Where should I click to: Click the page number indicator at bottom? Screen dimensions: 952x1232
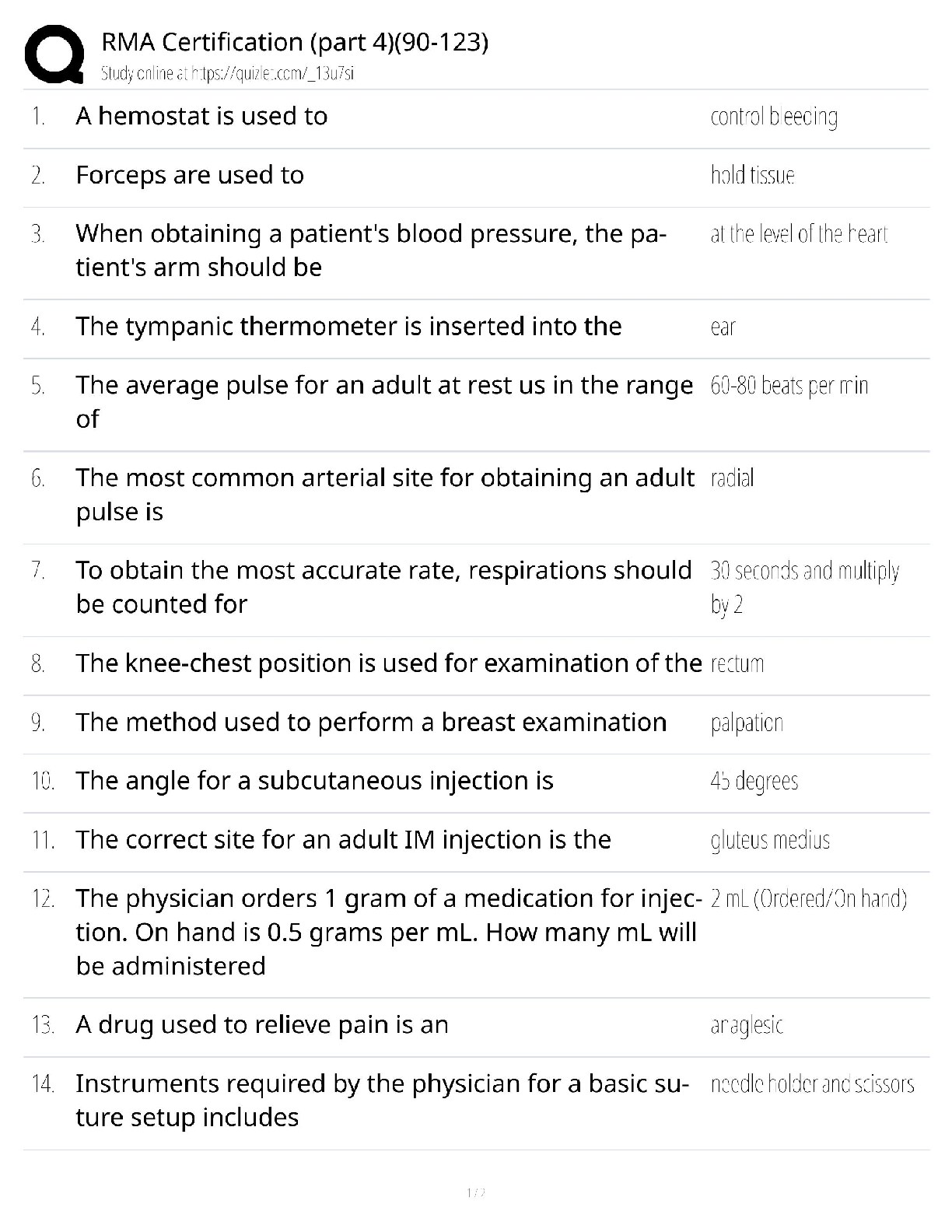pos(476,1192)
